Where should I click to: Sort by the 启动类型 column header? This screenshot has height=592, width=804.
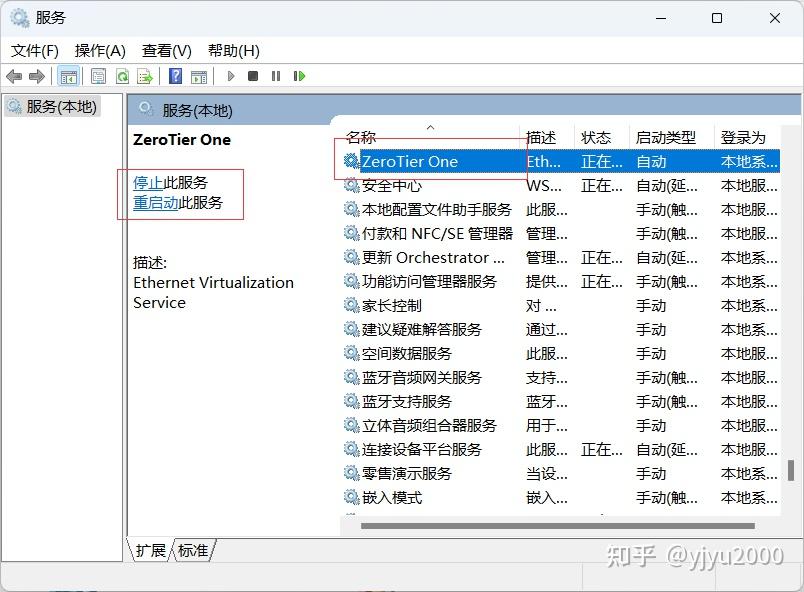click(666, 137)
